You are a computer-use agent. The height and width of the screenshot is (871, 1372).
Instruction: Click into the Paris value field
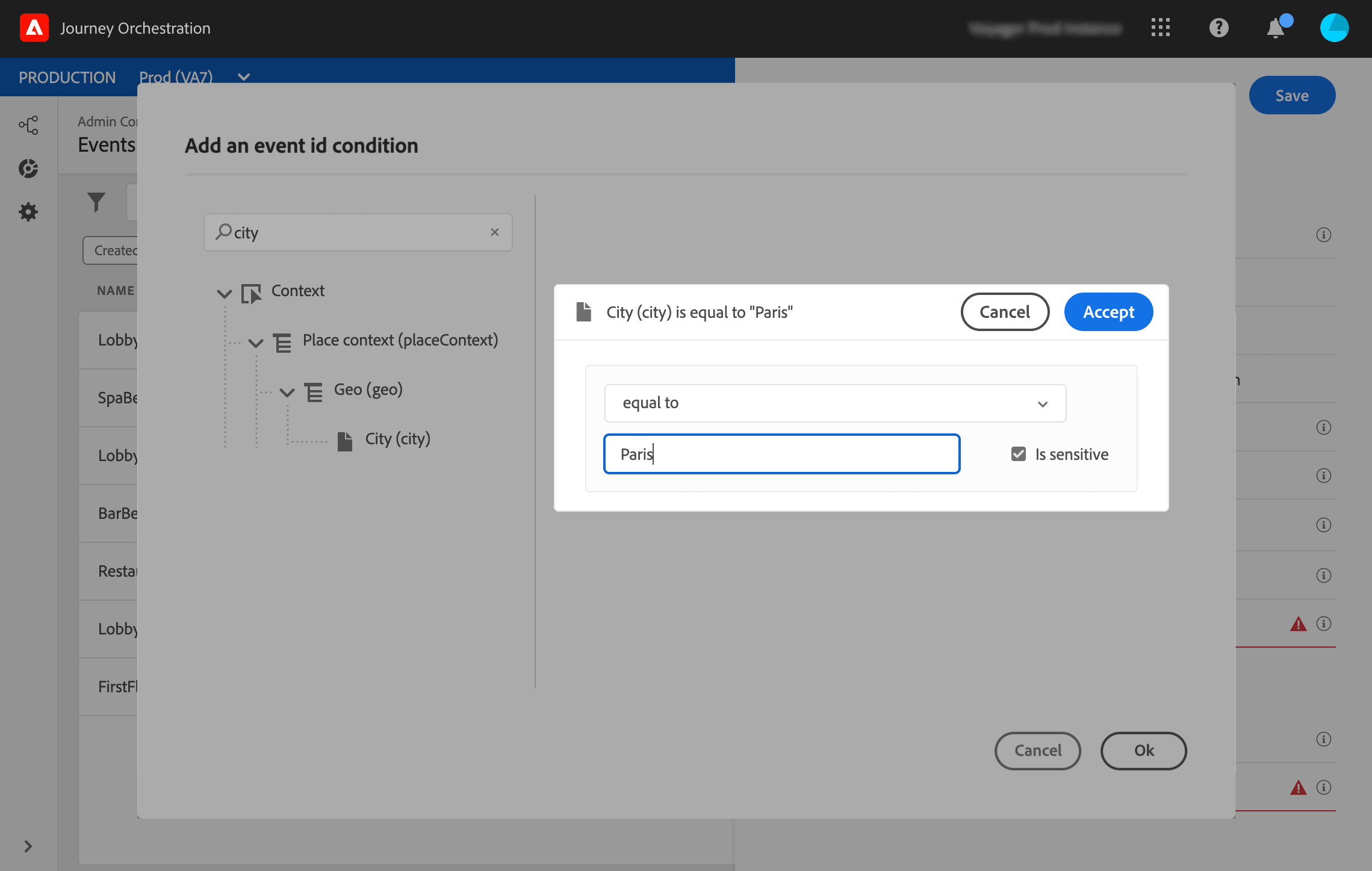781,454
